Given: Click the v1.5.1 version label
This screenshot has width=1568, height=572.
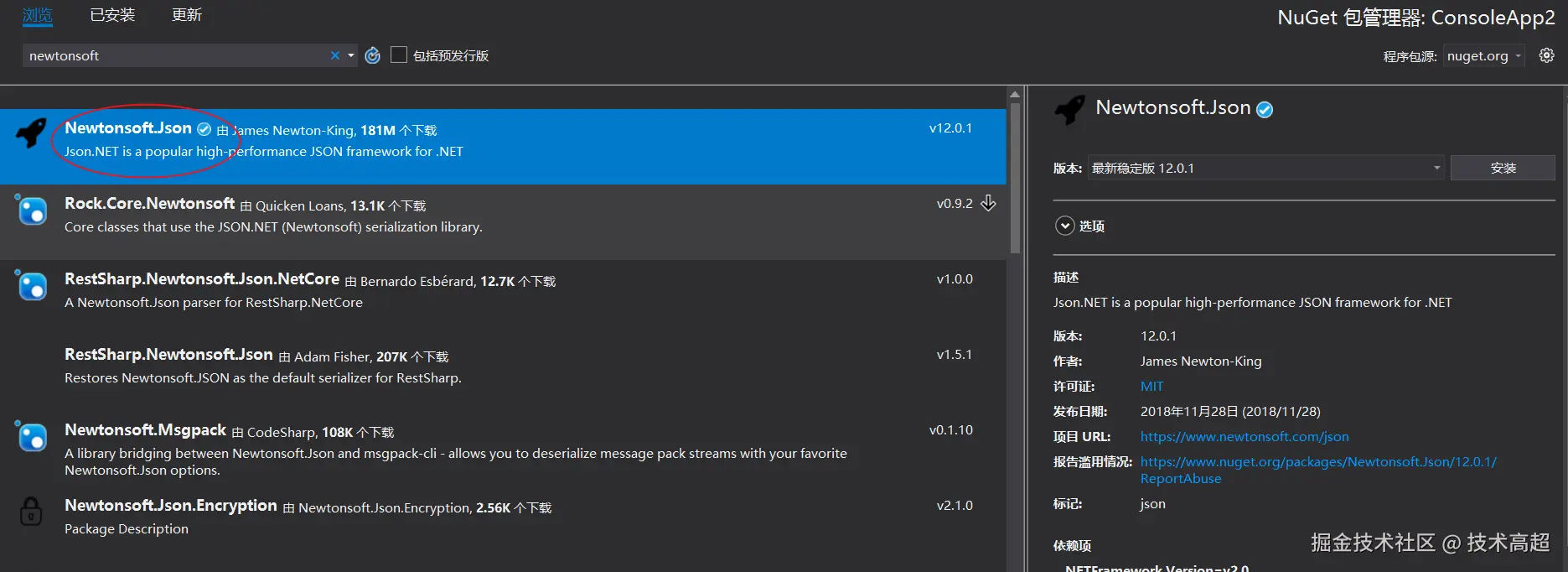Looking at the screenshot, I should pos(955,355).
